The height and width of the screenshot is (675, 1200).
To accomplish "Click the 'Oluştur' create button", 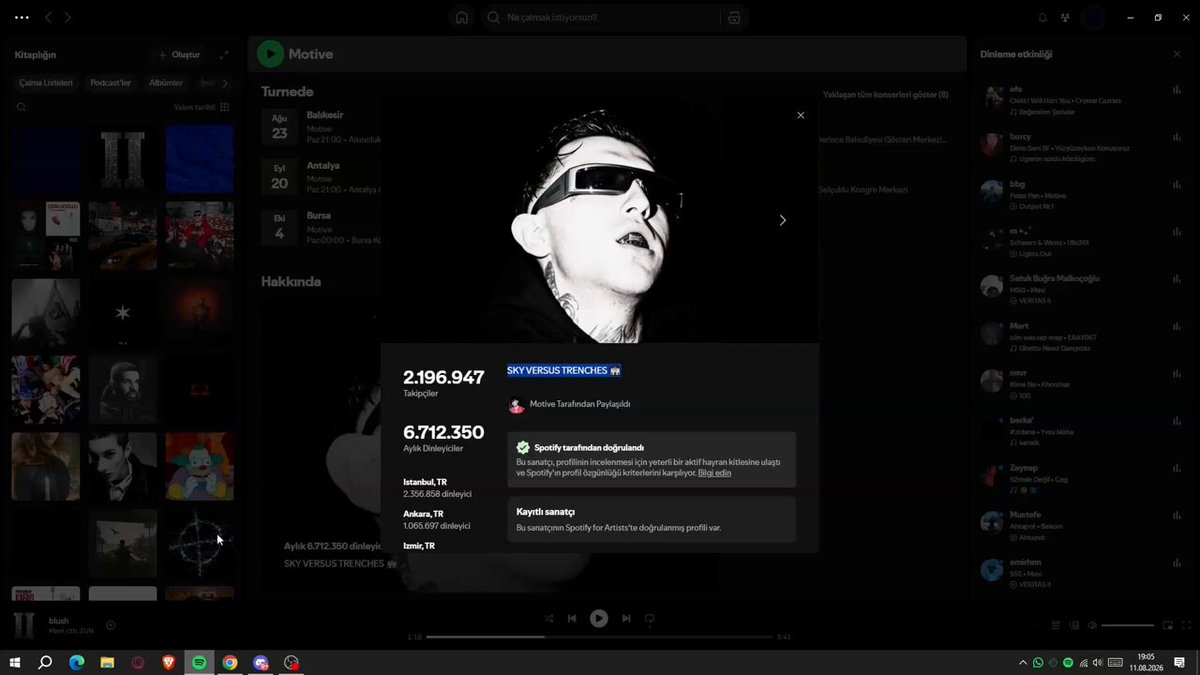I will click(179, 55).
